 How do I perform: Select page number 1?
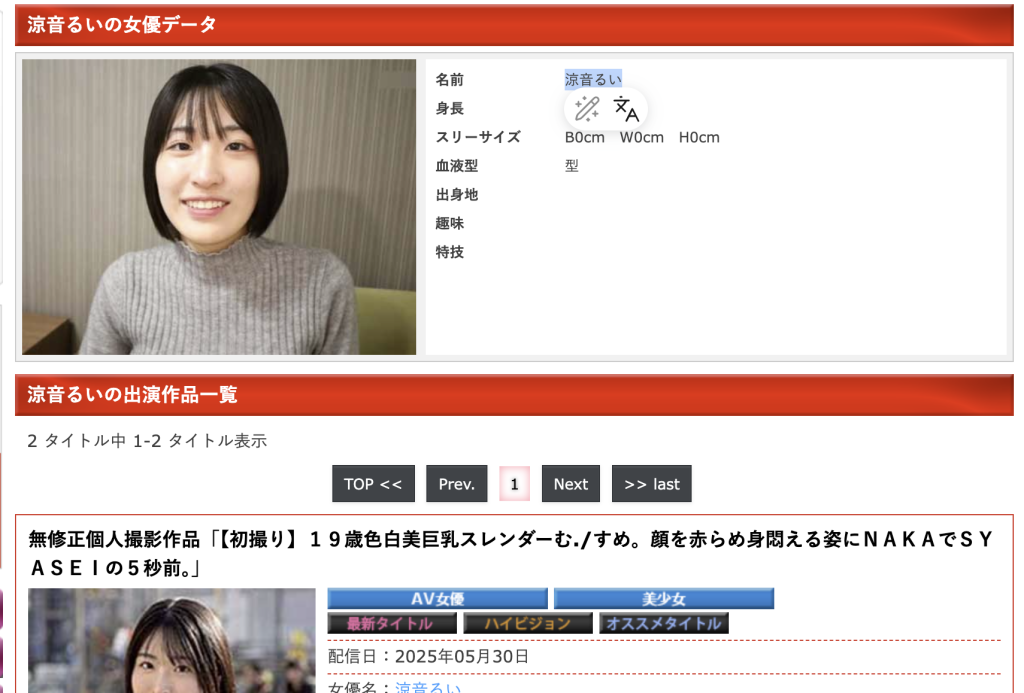pyautogui.click(x=514, y=483)
